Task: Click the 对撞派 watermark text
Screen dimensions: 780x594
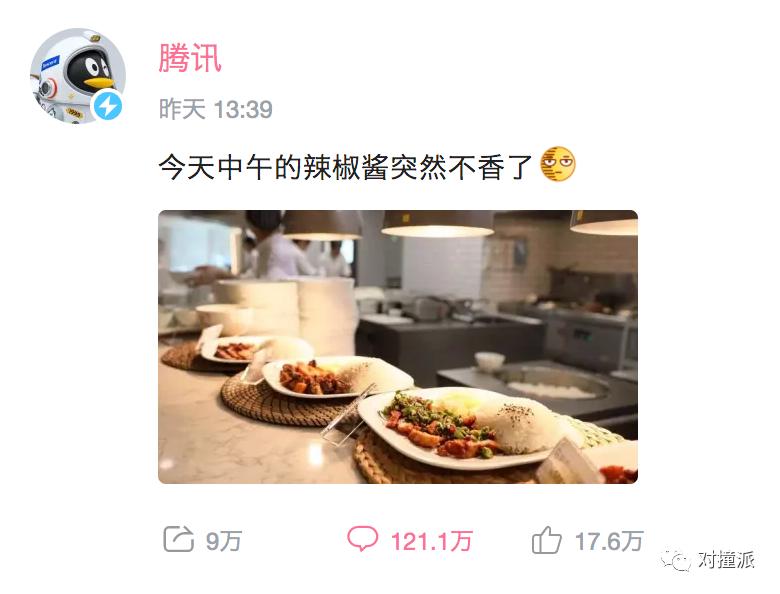Action: tap(726, 560)
